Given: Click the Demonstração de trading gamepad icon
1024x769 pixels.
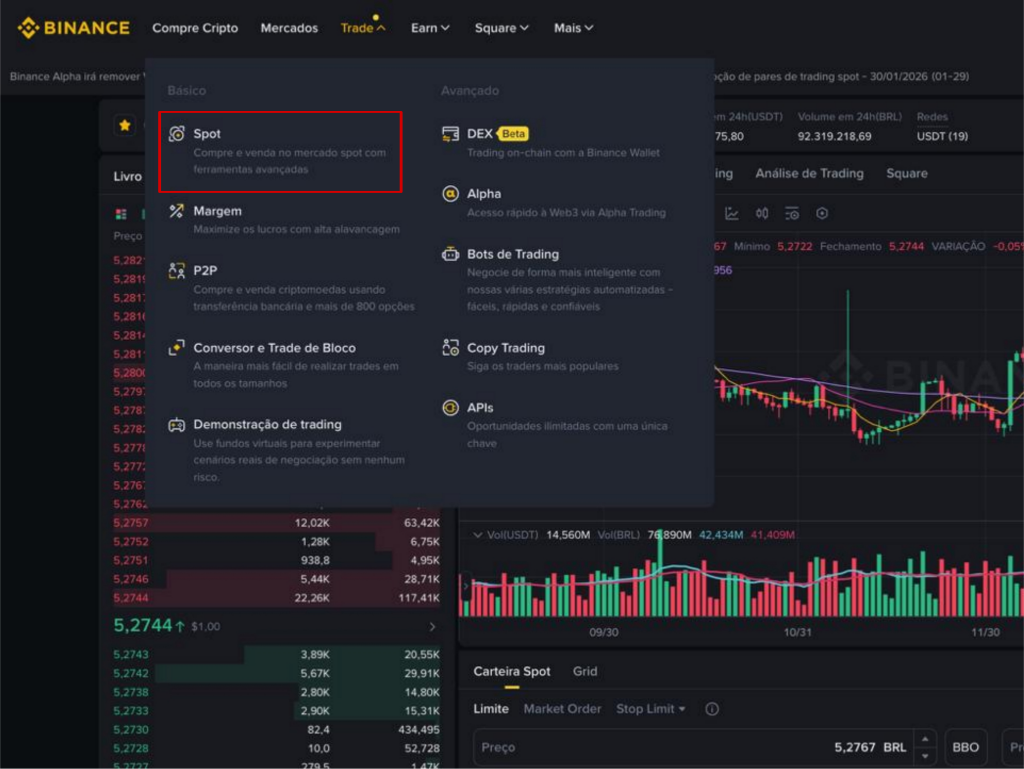Looking at the screenshot, I should (x=176, y=425).
